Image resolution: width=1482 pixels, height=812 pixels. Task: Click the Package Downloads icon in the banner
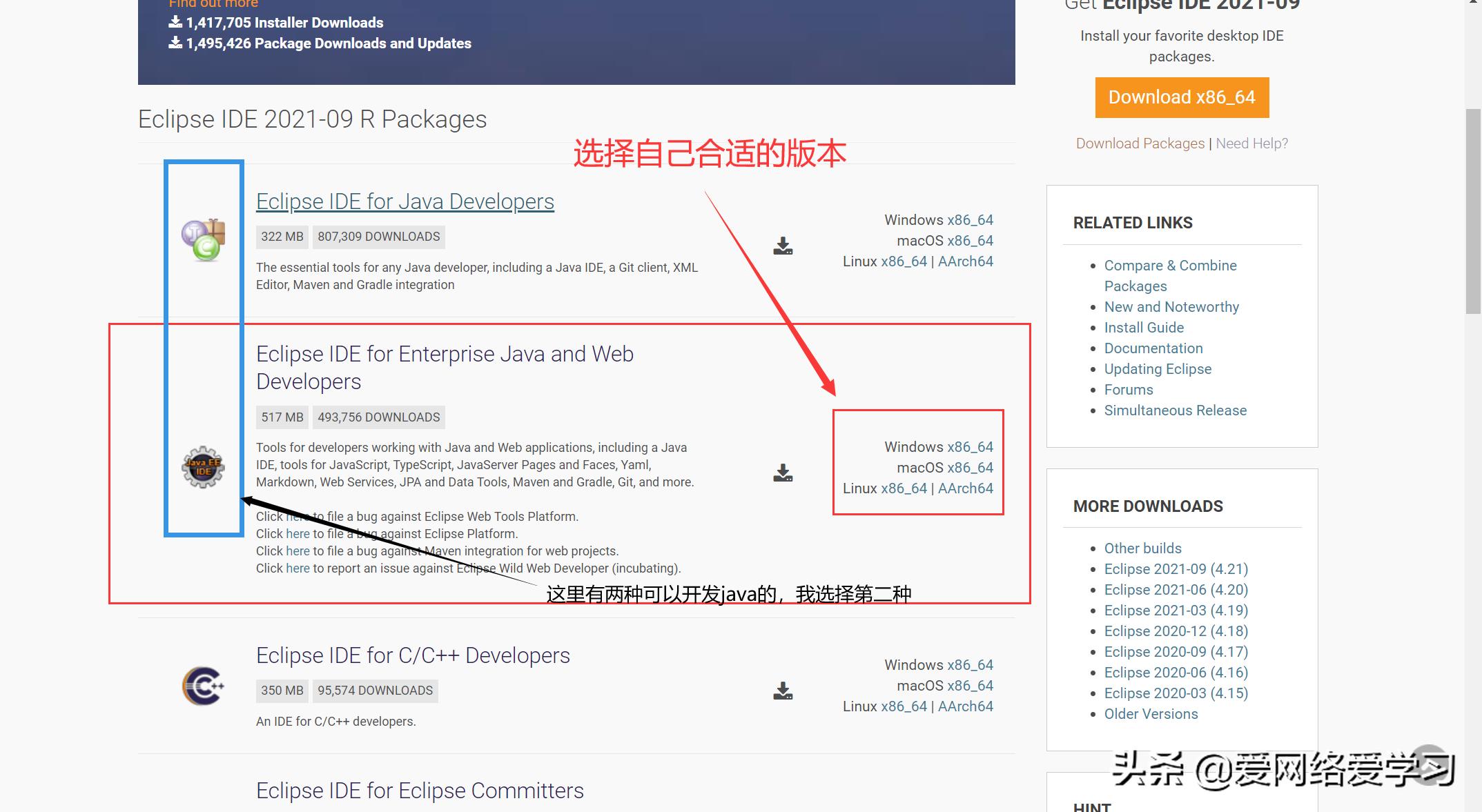173,43
